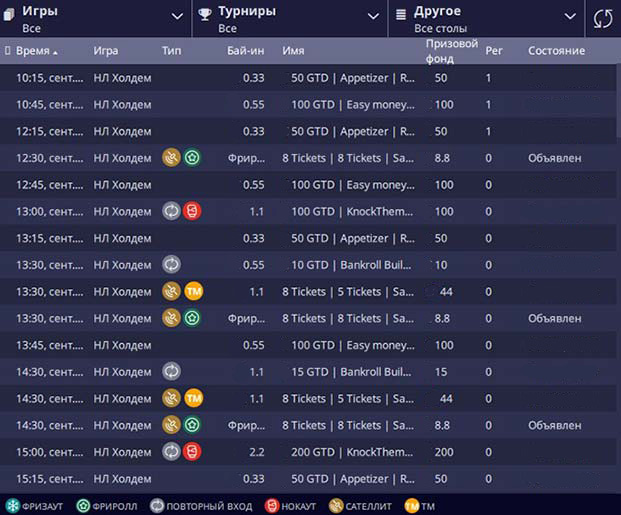Click Объявлен status in 13:30 row

[x=554, y=319]
